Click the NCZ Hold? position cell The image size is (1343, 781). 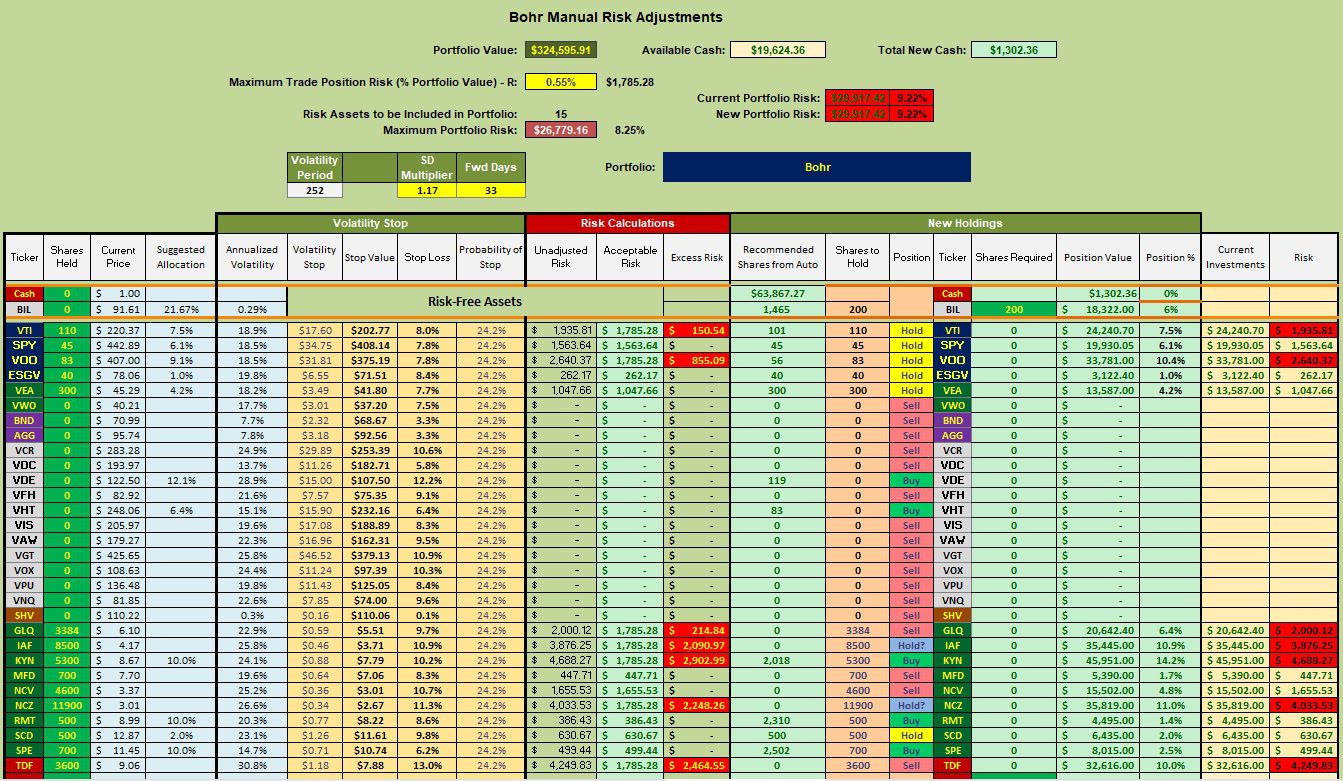click(x=911, y=705)
